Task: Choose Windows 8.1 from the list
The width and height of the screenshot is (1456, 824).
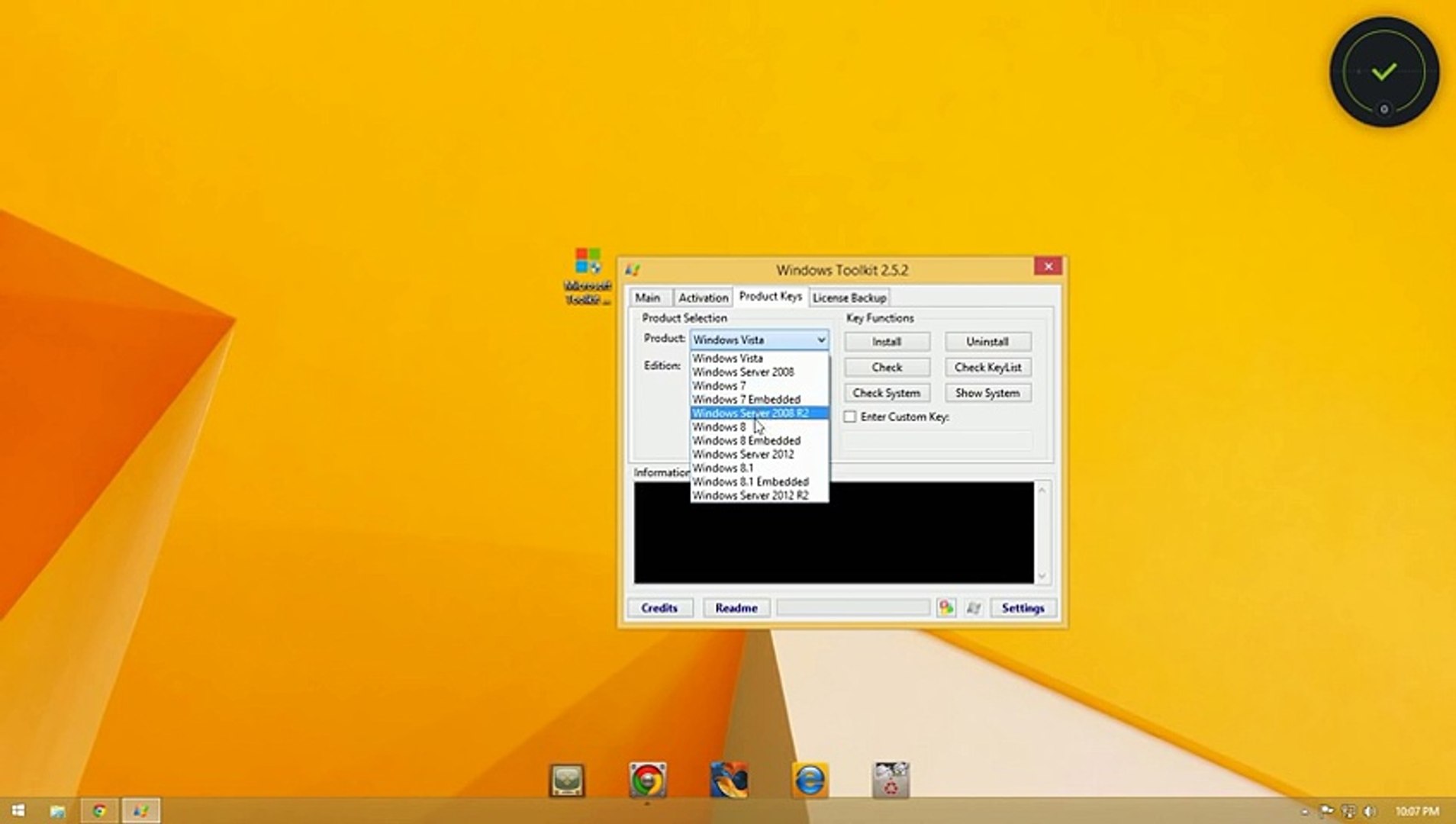Action: [759, 468]
